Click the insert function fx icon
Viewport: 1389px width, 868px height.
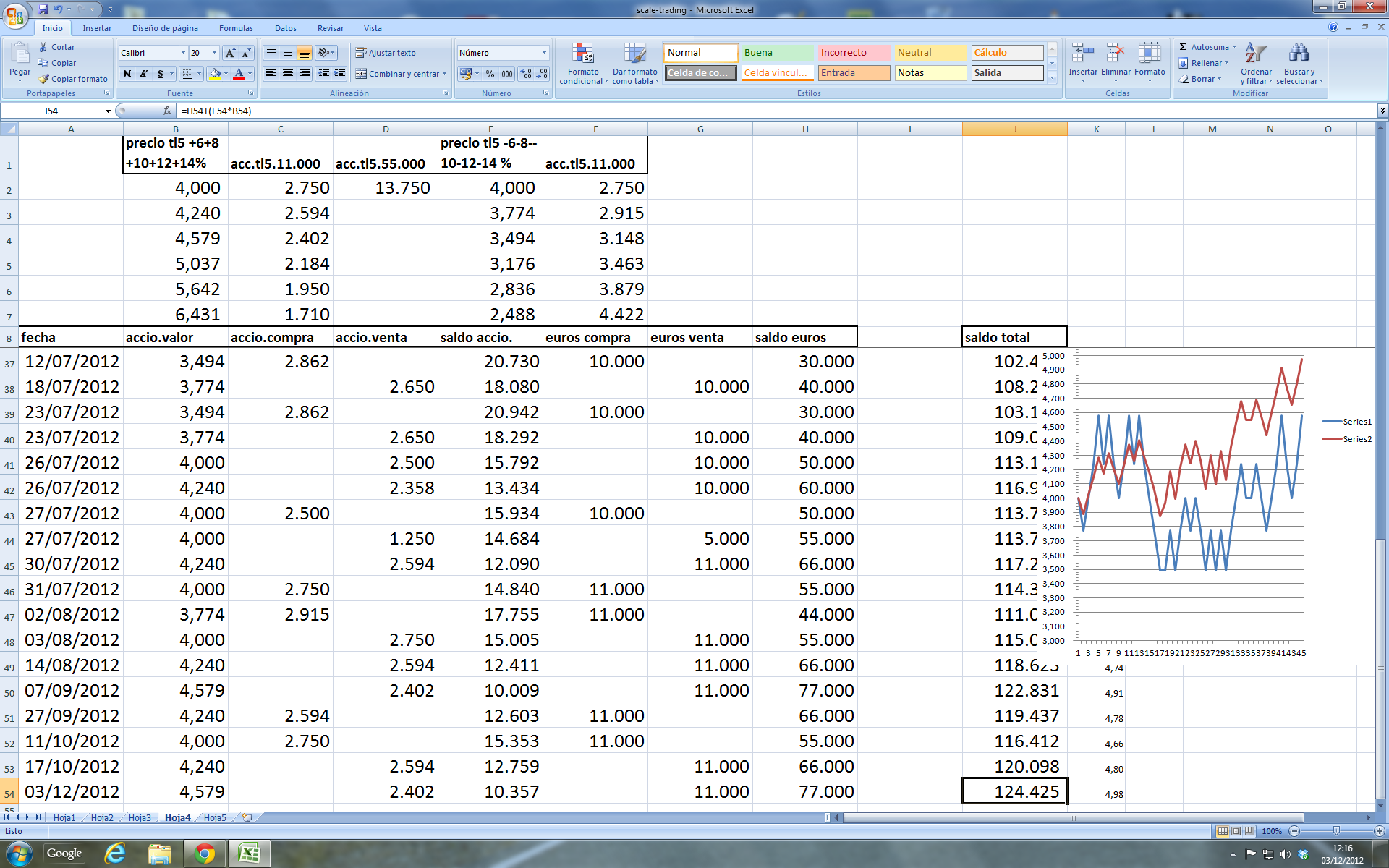tap(167, 111)
